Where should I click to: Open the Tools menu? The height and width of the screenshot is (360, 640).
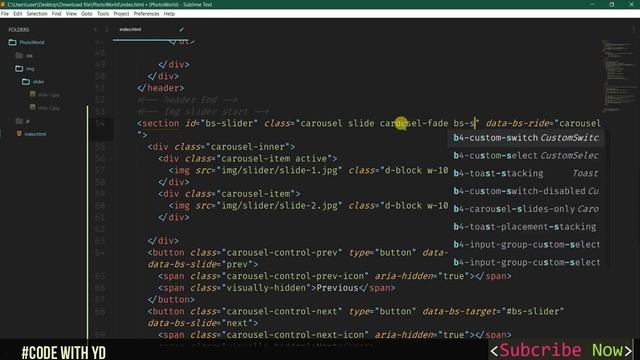[x=103, y=13]
